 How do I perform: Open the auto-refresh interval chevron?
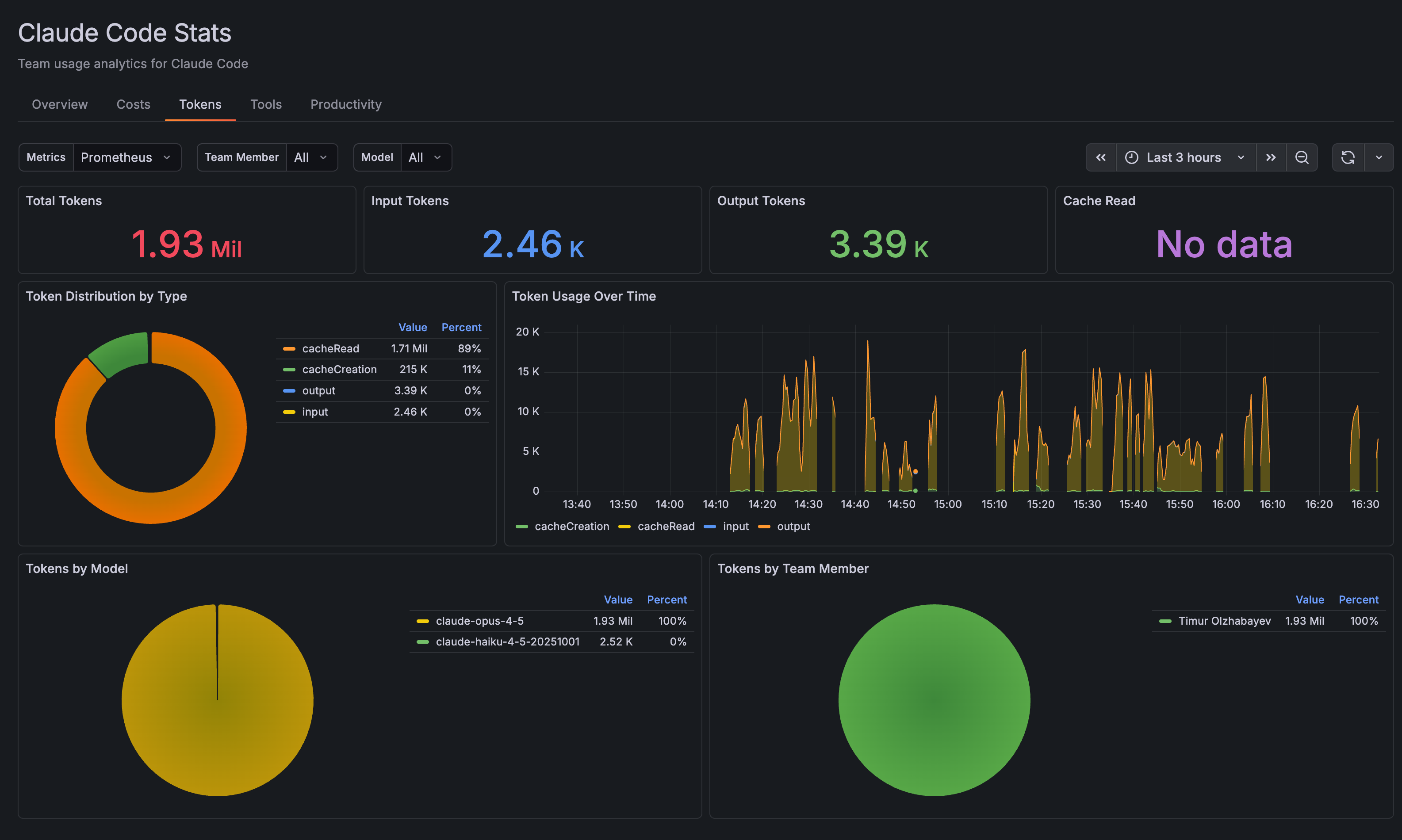1379,157
